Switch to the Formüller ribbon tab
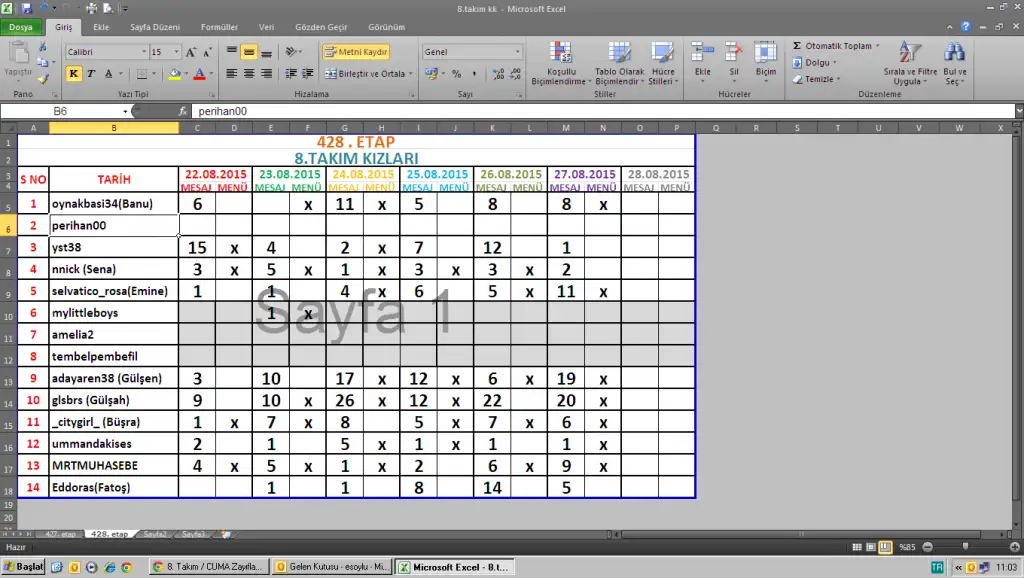 click(218, 27)
